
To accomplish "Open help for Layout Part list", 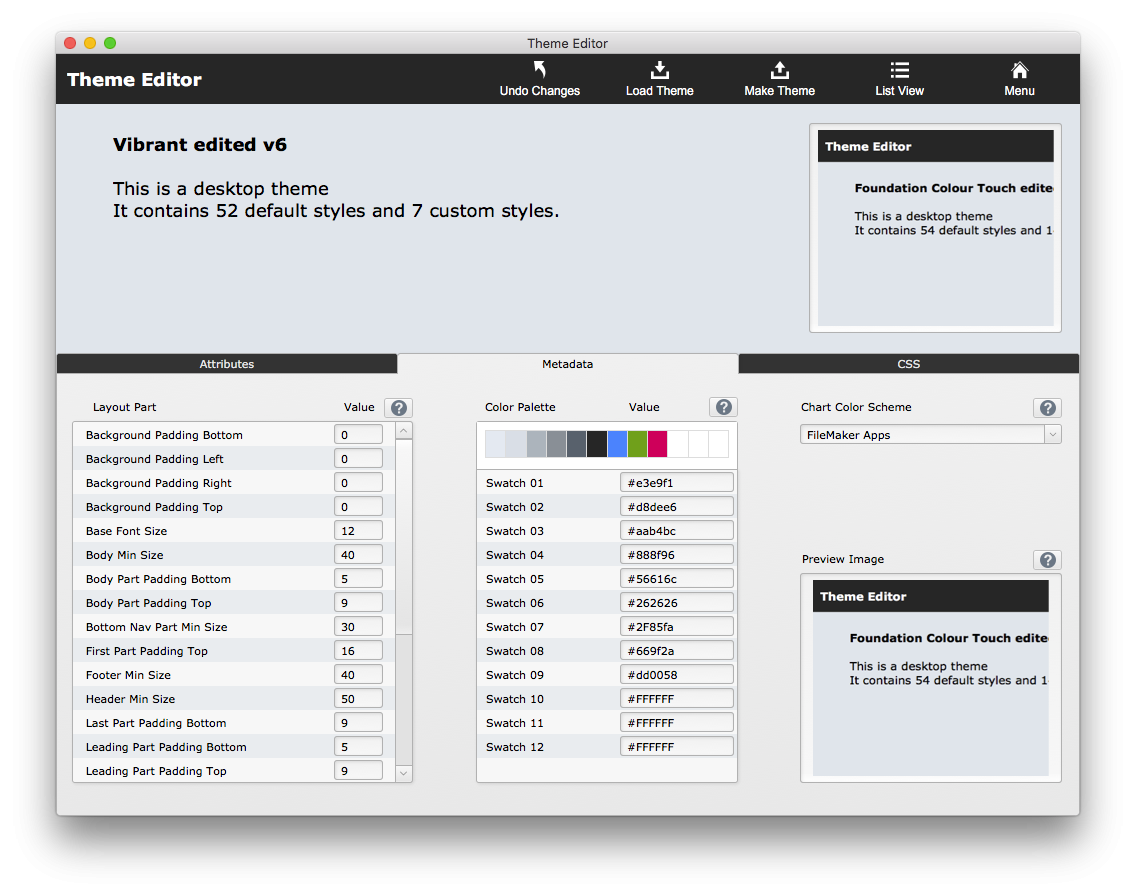I will [398, 407].
